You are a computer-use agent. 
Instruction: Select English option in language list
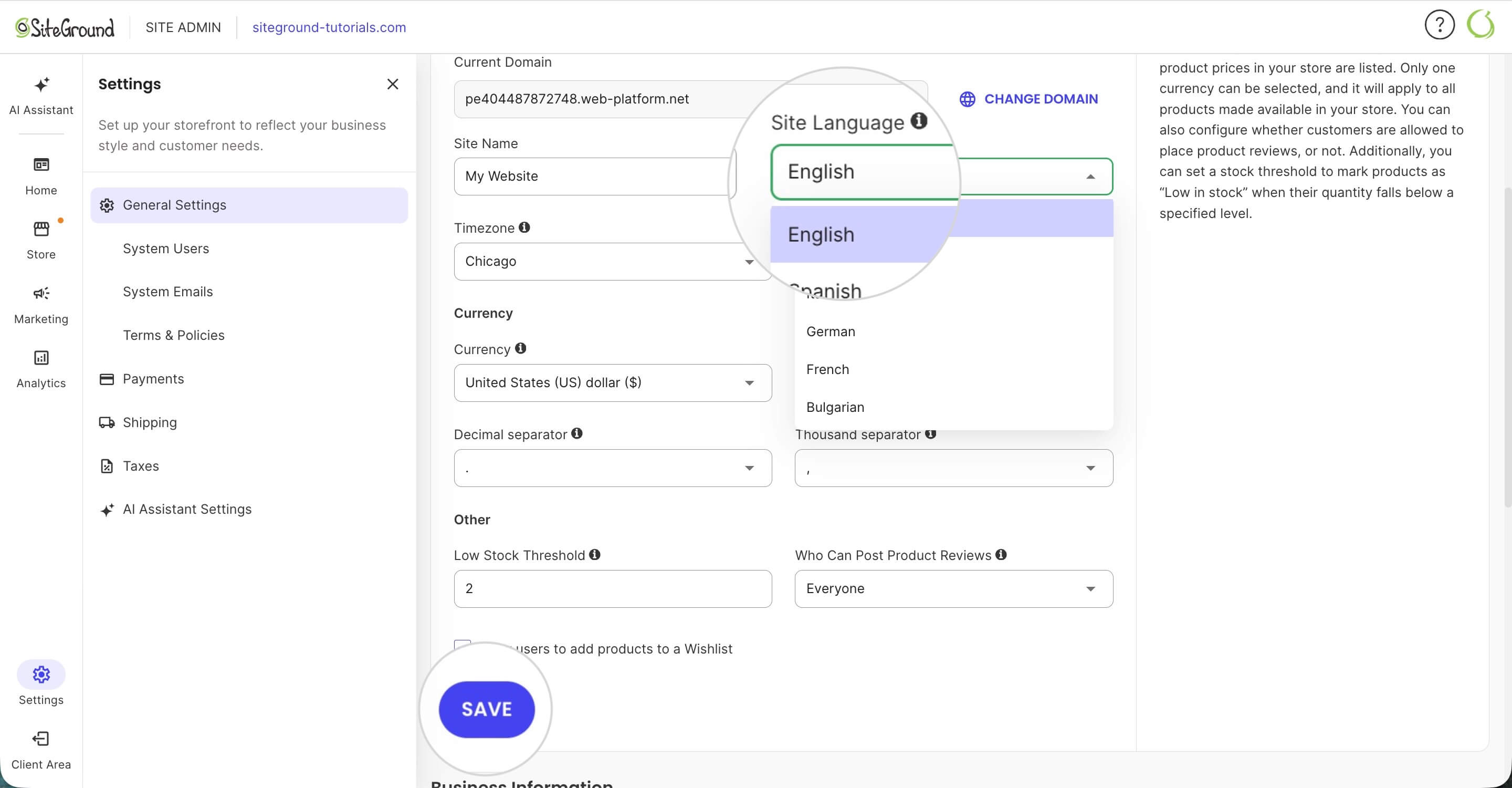click(941, 233)
